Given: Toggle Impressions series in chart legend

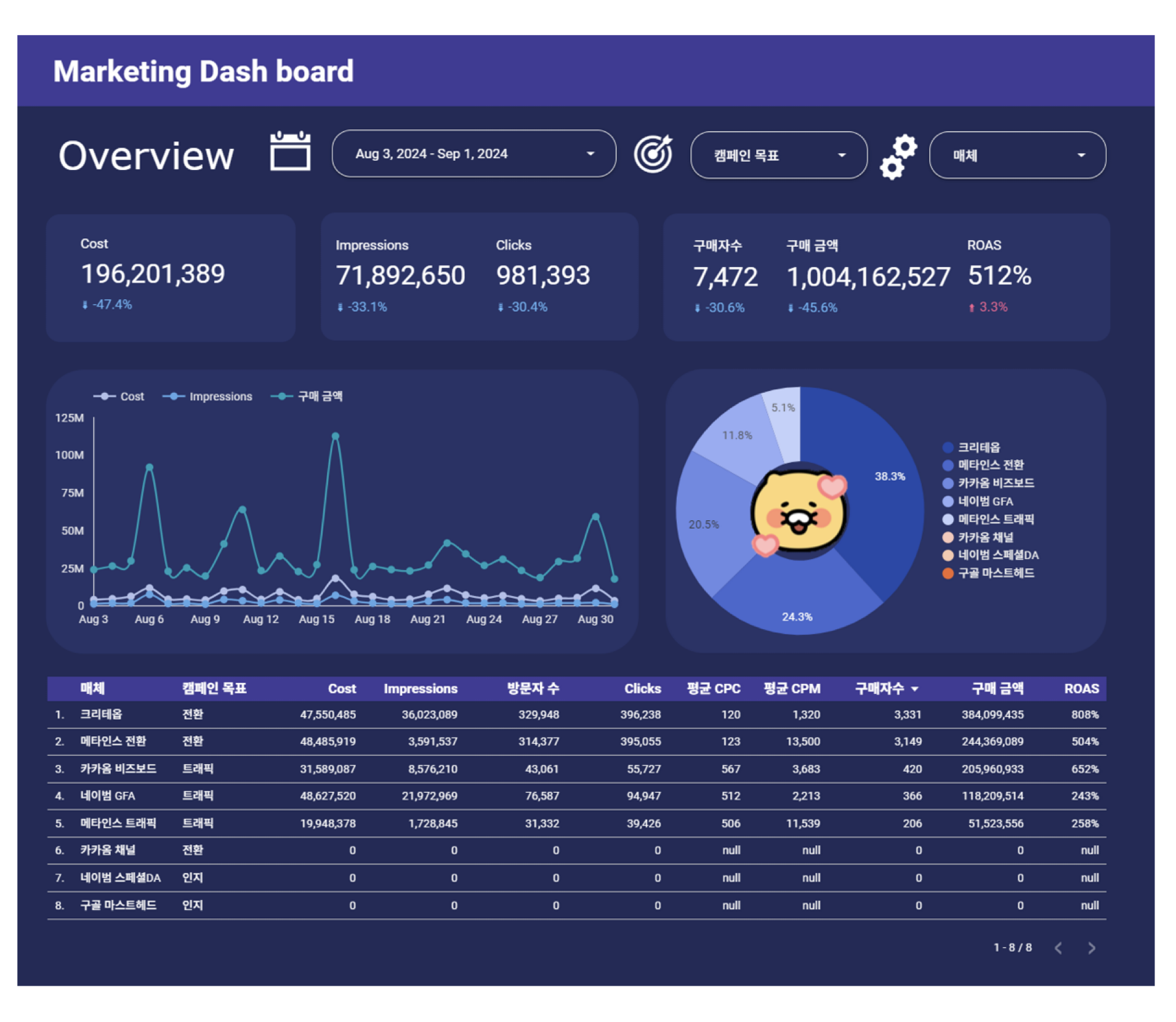Looking at the screenshot, I should [x=207, y=396].
